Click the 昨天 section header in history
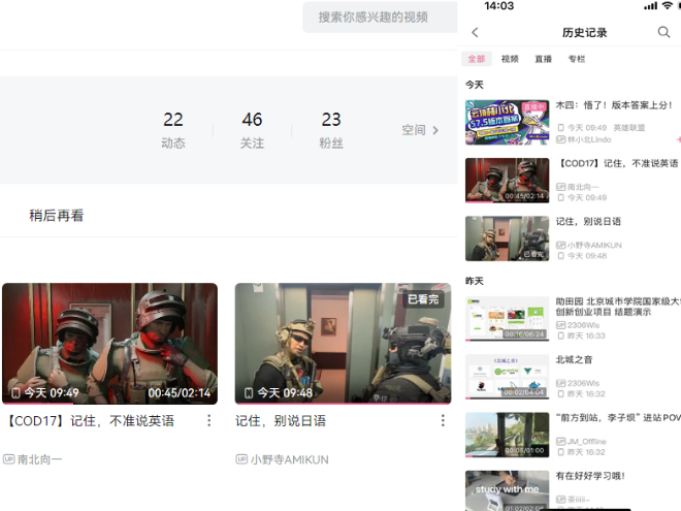The height and width of the screenshot is (511, 681). click(x=474, y=281)
